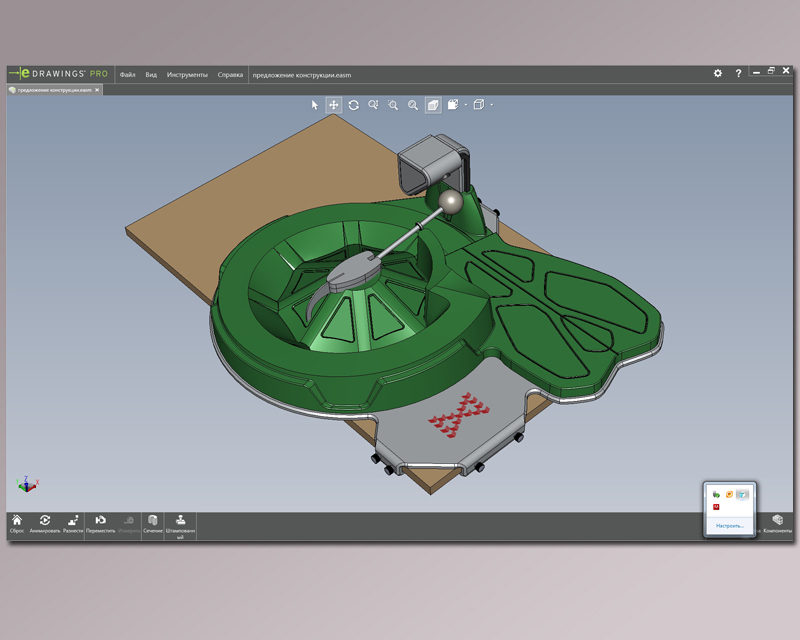The width and height of the screenshot is (800, 640).
Task: Click the question mark help icon
Action: pyautogui.click(x=738, y=73)
